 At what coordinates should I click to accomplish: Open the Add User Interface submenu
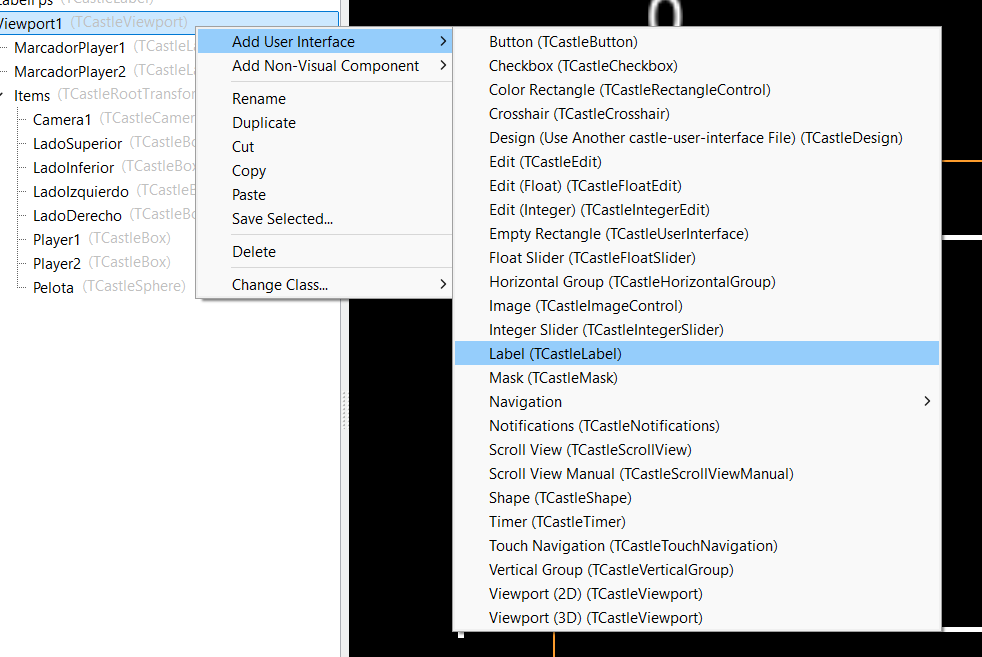(324, 42)
